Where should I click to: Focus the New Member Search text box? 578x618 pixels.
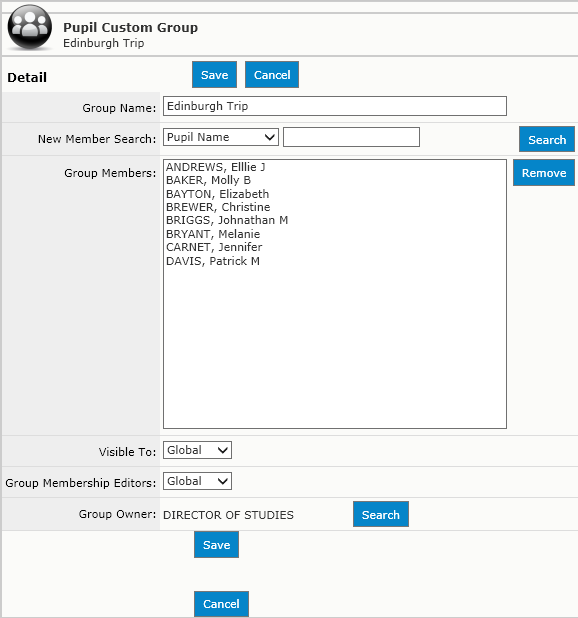click(351, 137)
